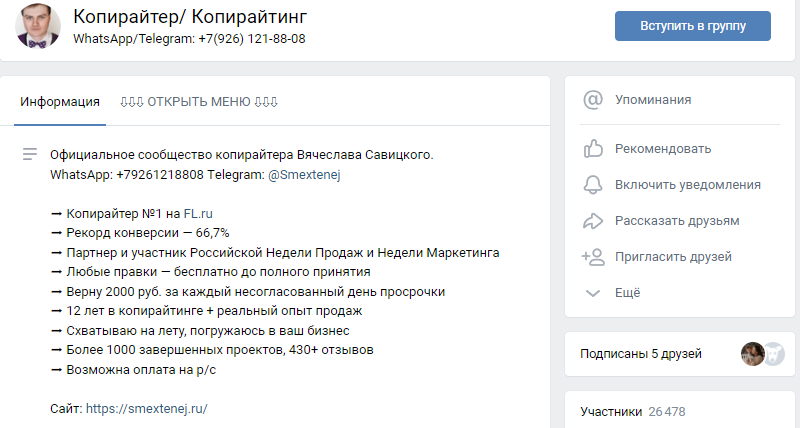Select Рассказать друзьям option
Viewport: 800px width, 428px height.
[x=677, y=221]
